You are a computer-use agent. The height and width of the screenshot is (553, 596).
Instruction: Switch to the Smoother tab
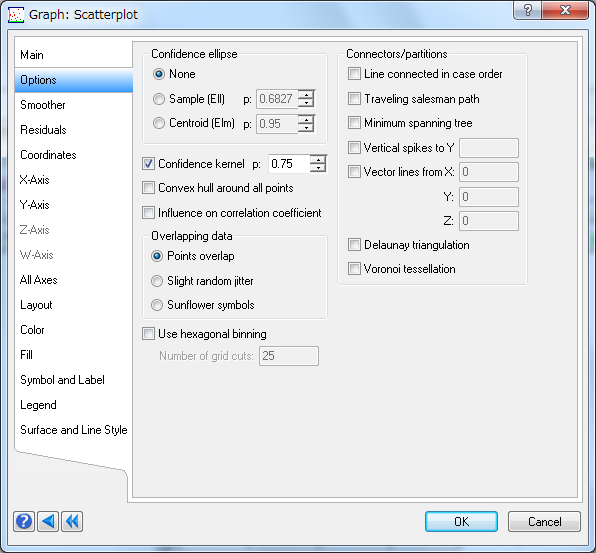(x=43, y=105)
